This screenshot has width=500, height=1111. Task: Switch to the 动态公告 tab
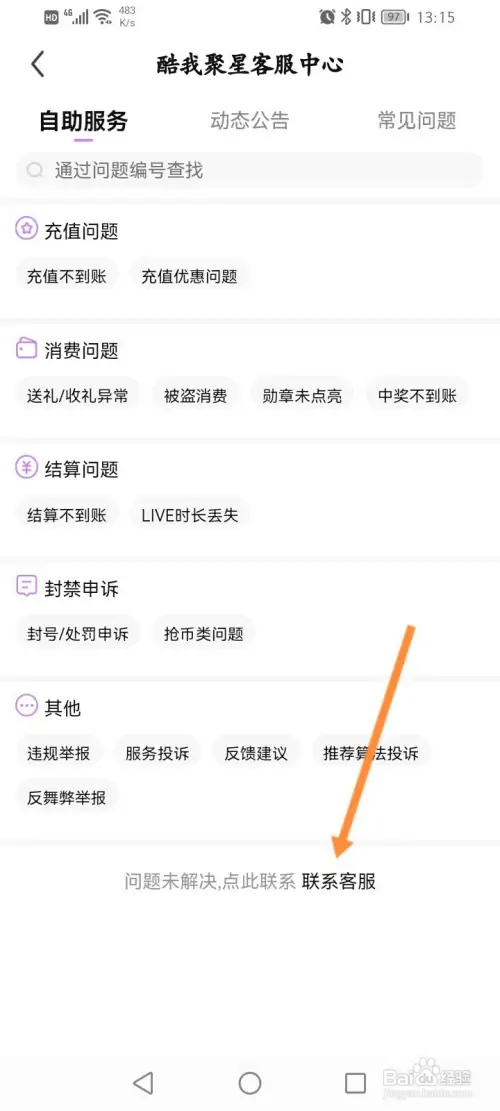(x=250, y=120)
